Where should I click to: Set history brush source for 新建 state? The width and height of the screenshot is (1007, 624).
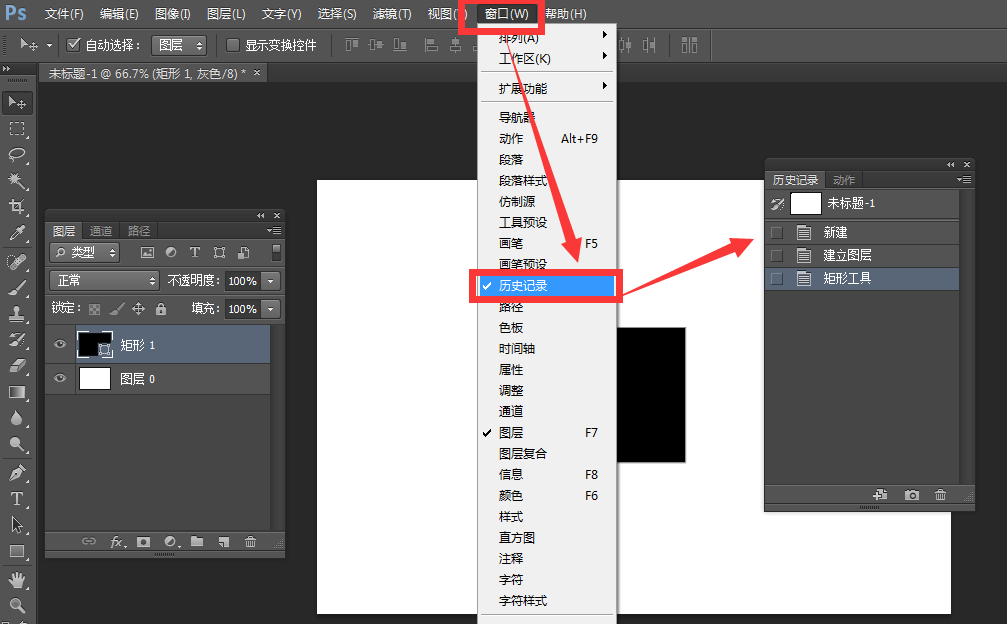click(776, 232)
